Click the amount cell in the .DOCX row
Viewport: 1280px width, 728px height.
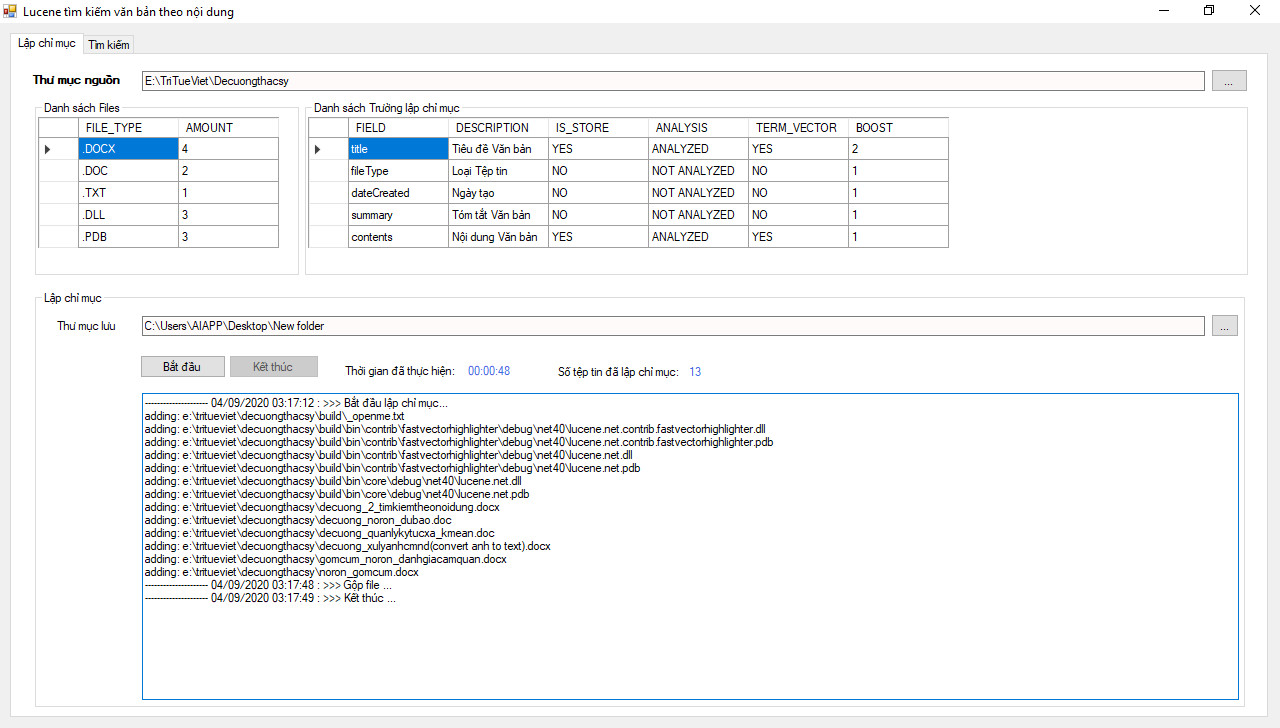coord(229,149)
